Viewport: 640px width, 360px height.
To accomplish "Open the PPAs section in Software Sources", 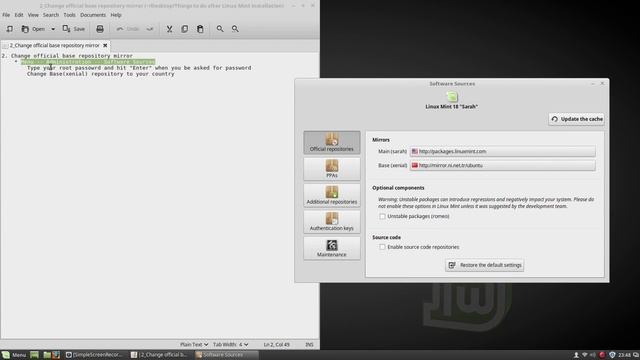I will pos(332,169).
